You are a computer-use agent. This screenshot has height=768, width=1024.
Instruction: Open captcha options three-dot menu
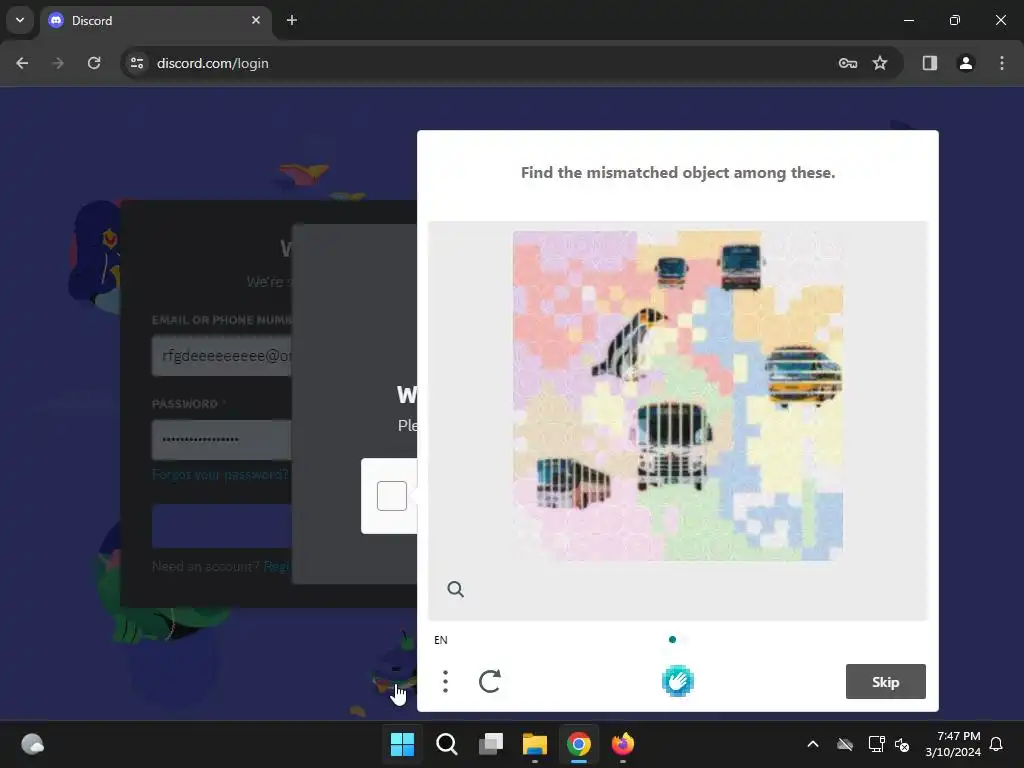coord(445,681)
